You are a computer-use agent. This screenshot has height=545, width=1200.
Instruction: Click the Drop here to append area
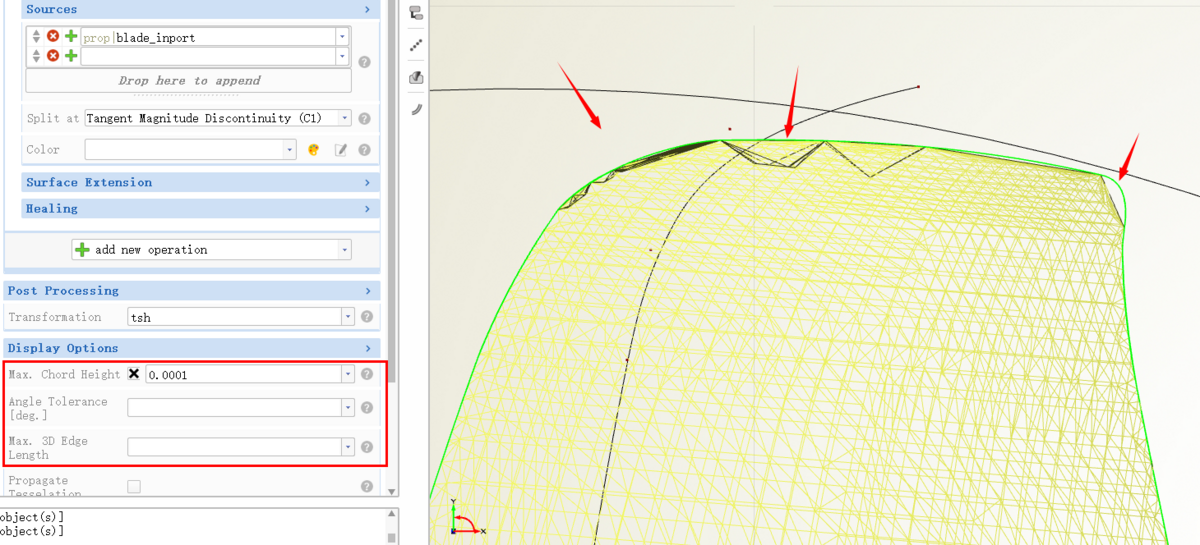(x=189, y=80)
